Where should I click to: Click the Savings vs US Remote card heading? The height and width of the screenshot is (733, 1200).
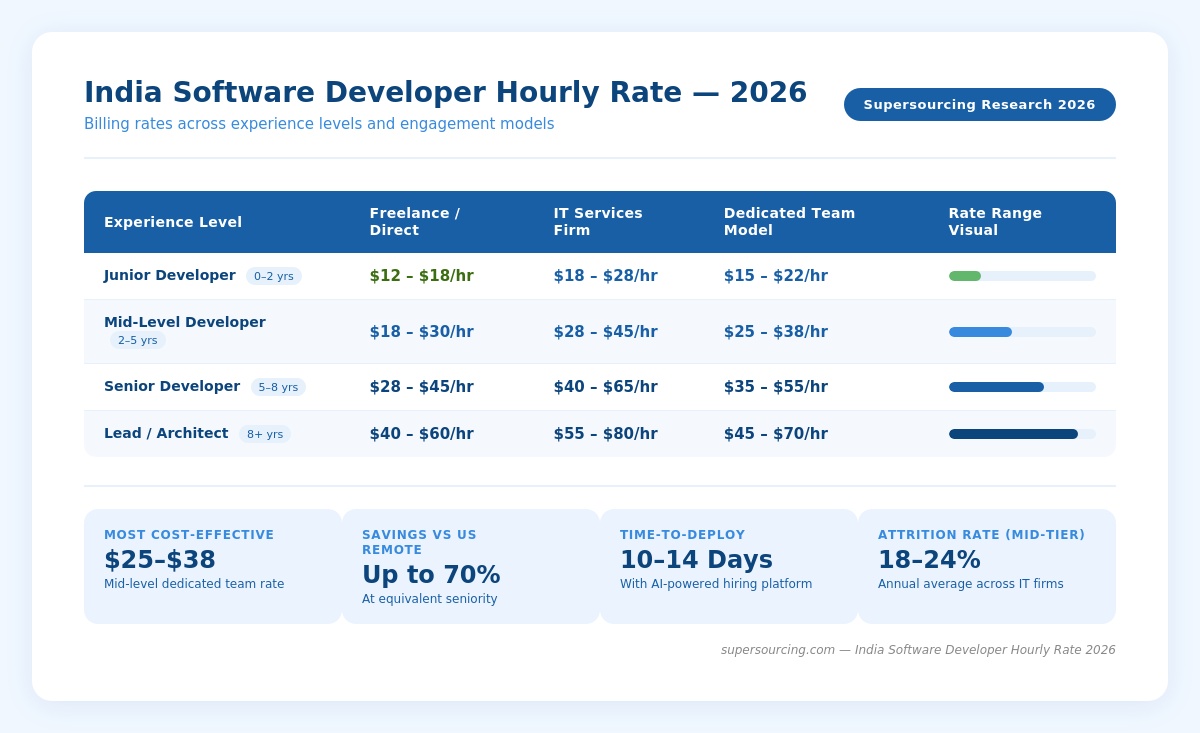420,542
